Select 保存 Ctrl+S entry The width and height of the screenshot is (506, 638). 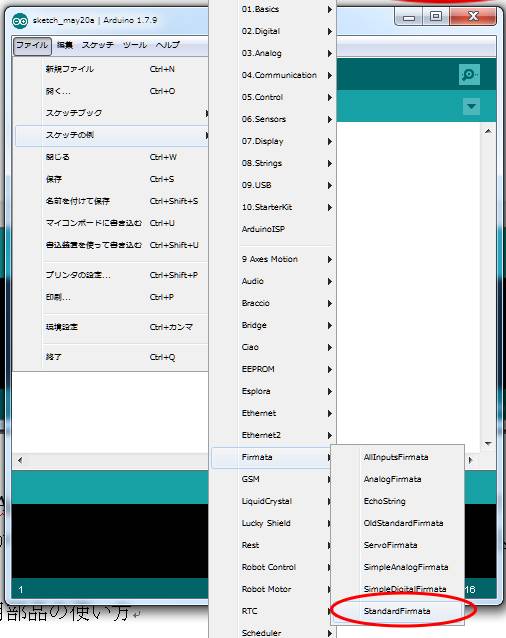click(111, 179)
